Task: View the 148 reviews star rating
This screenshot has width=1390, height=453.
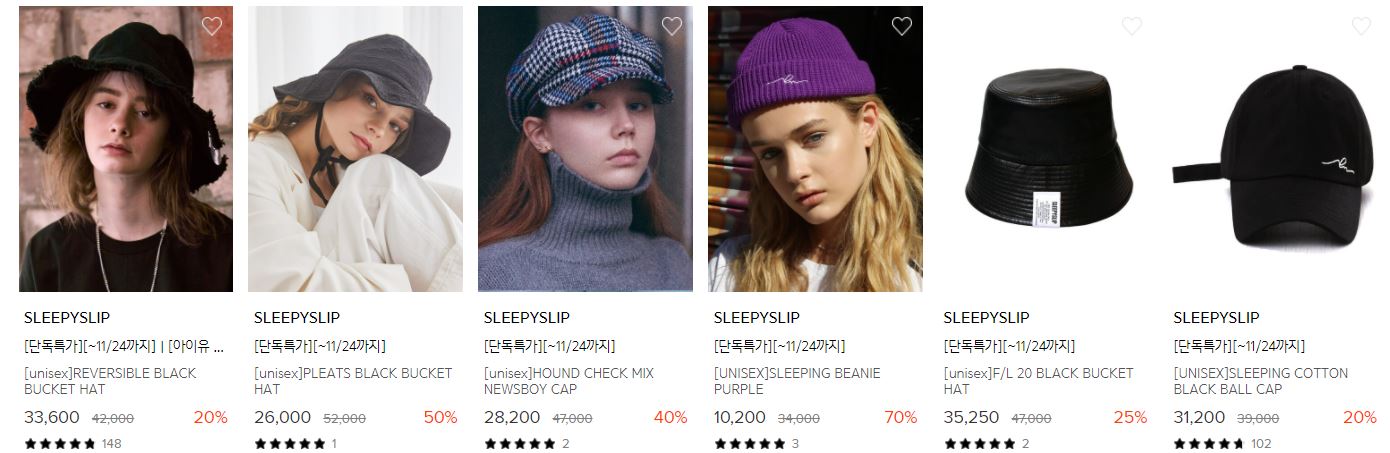Action: pos(73,443)
